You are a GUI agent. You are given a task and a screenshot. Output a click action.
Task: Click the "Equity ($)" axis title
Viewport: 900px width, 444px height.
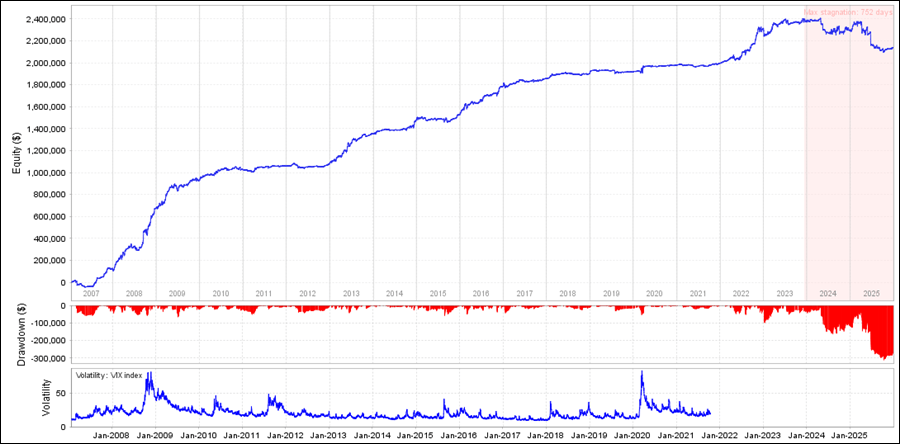tap(17, 150)
